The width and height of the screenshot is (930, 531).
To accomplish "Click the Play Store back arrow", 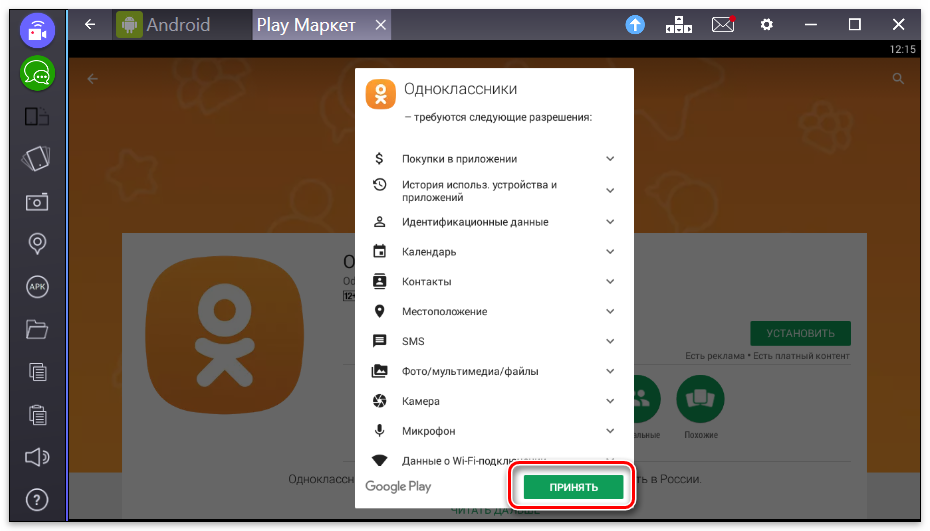I will [93, 79].
